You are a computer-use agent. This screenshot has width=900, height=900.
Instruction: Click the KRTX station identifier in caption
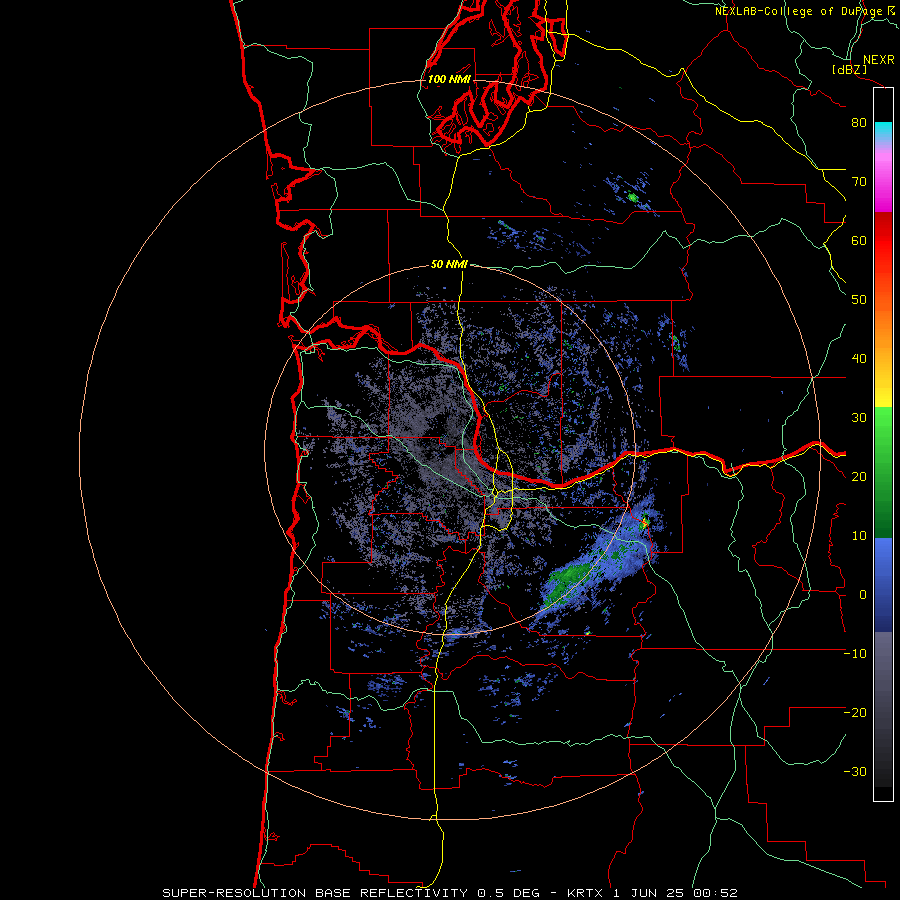click(x=584, y=893)
